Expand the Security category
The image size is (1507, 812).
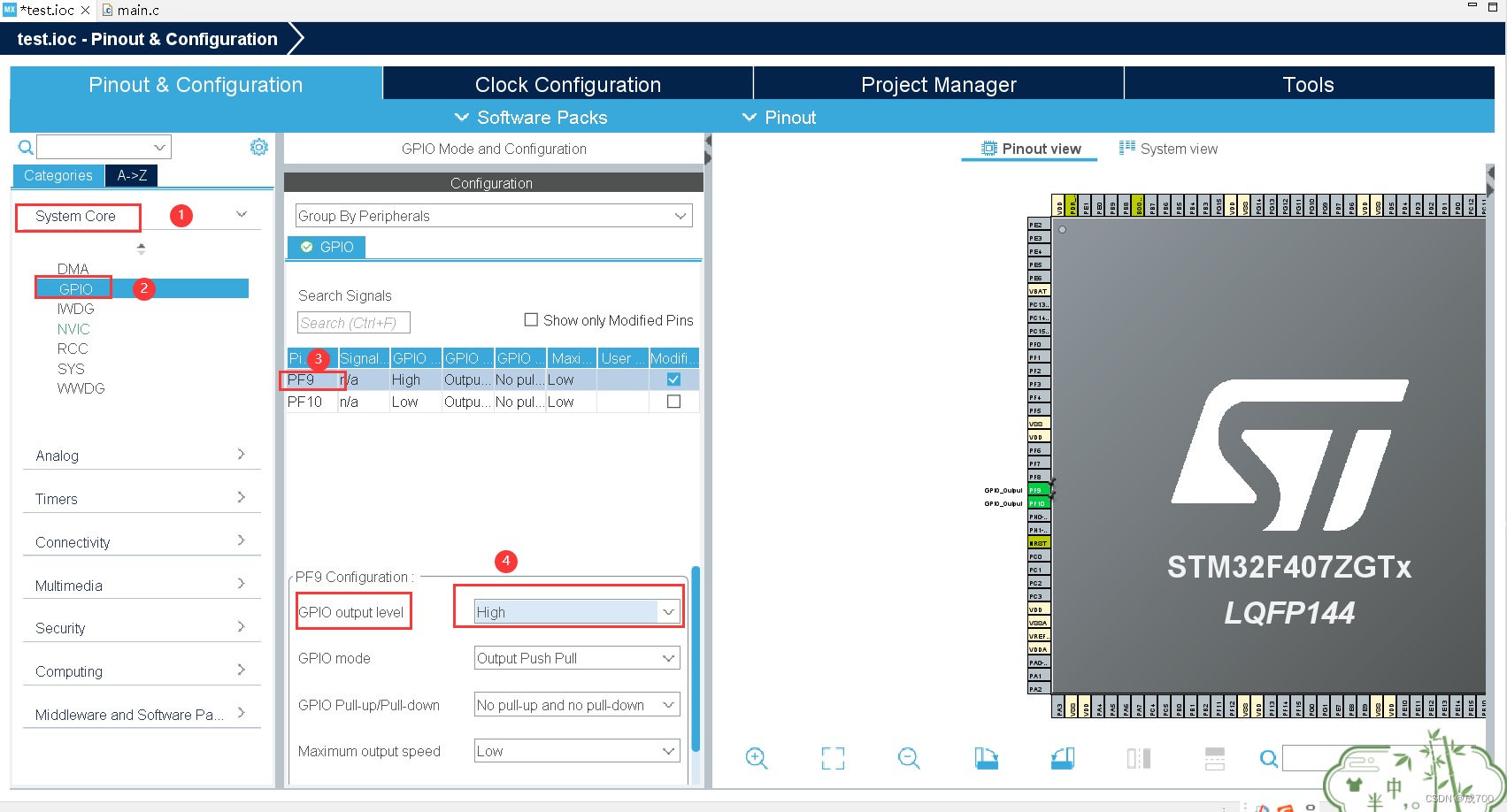coord(142,628)
